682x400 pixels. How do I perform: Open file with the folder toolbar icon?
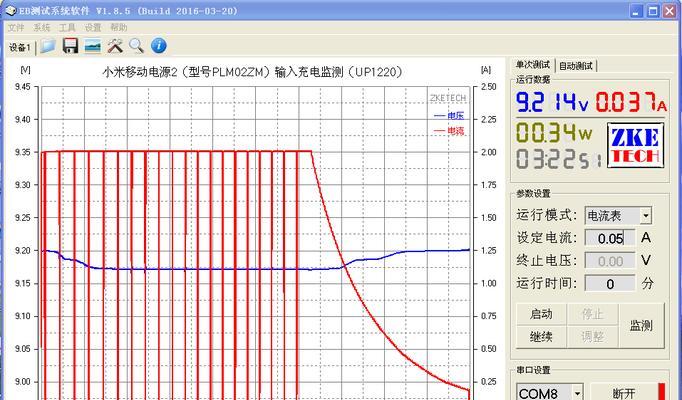[48, 46]
